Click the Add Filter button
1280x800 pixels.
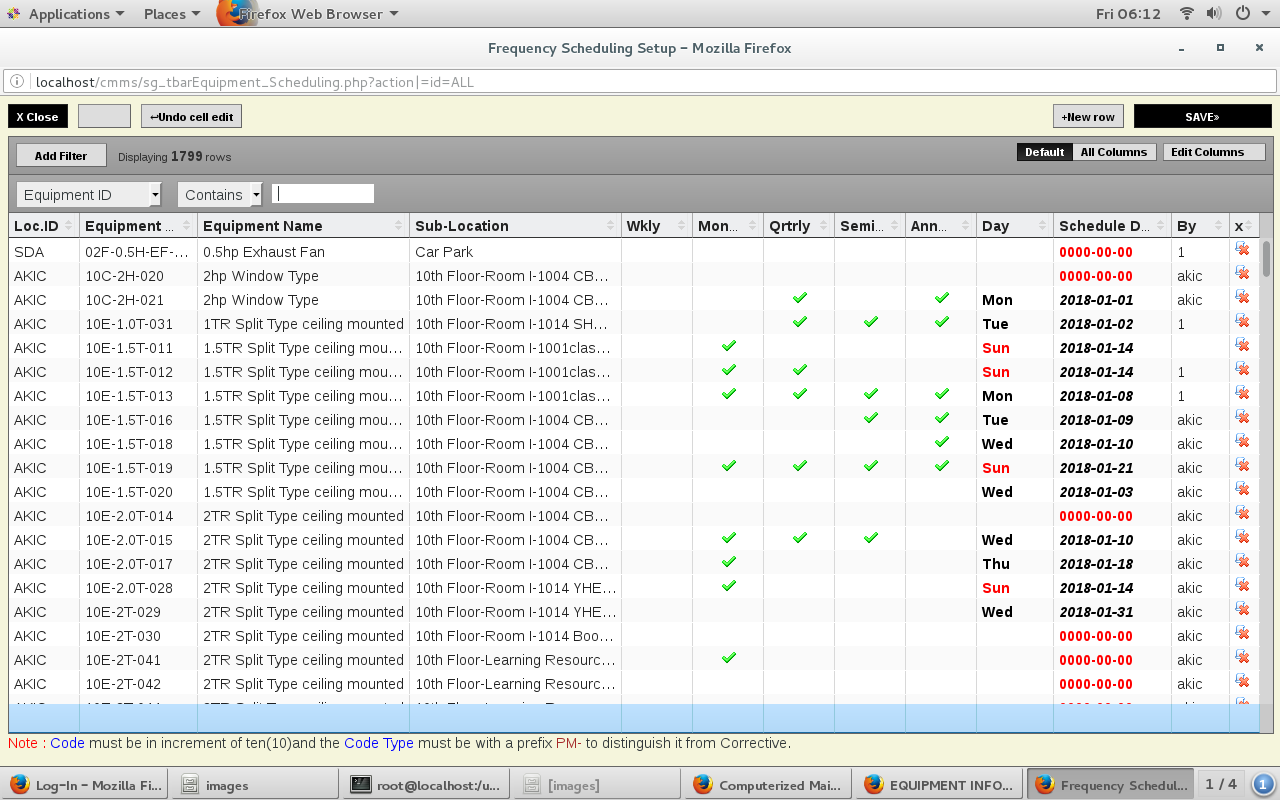[61, 156]
